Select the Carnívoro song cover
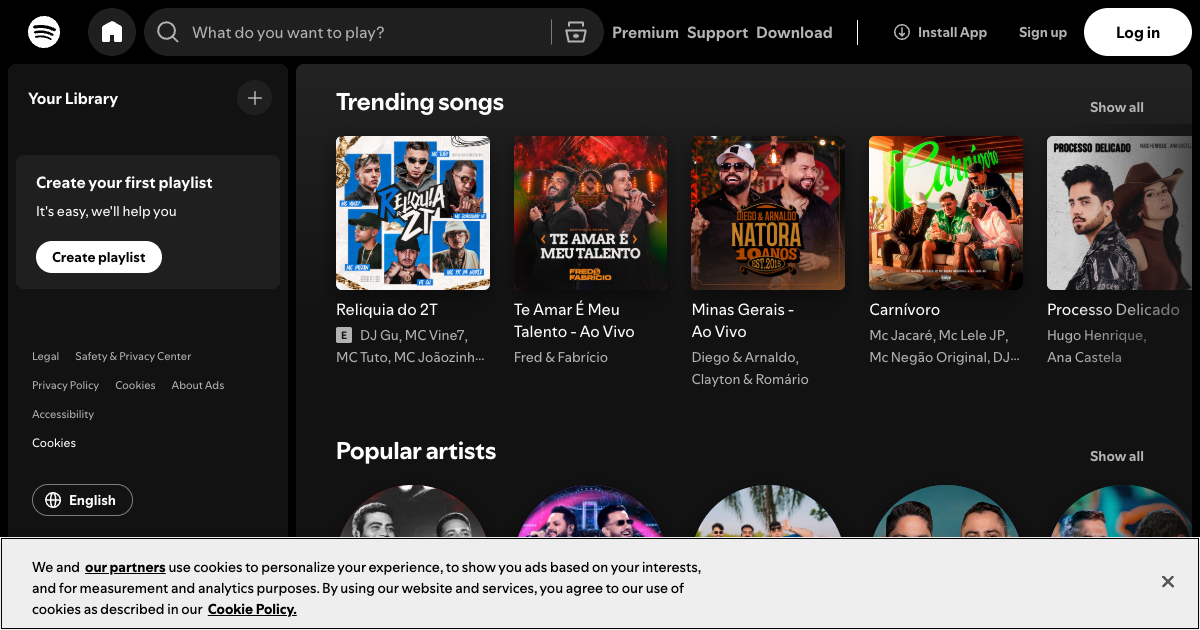The width and height of the screenshot is (1200, 630). pos(945,213)
